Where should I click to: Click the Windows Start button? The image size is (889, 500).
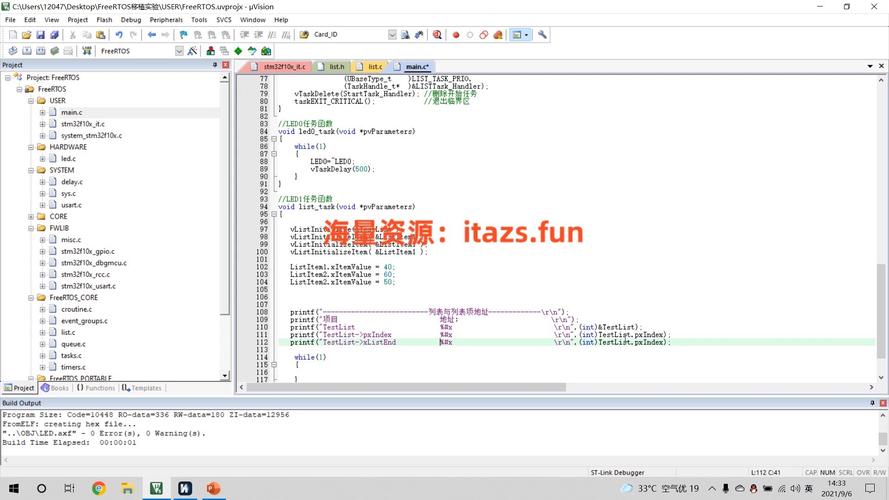coord(14,488)
